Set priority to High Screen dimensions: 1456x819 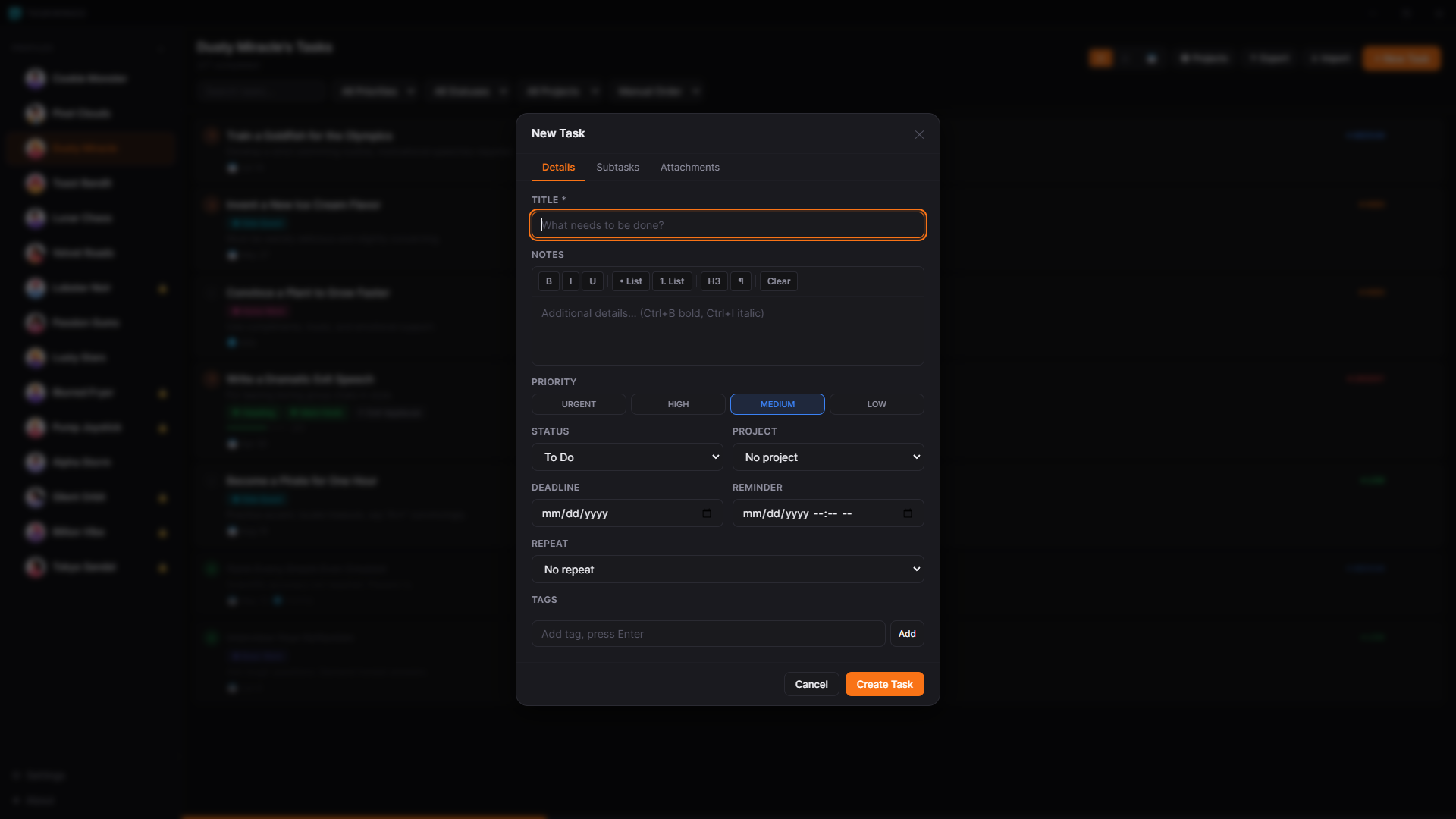click(x=678, y=404)
